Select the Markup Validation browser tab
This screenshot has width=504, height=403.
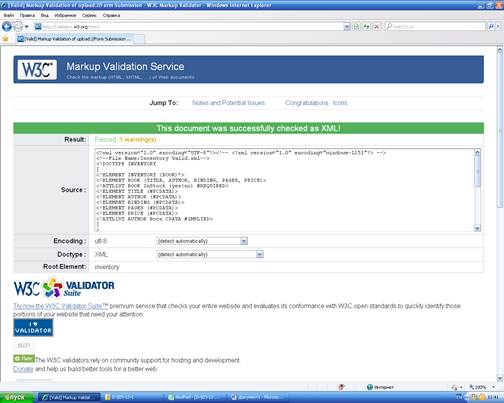coord(75,39)
